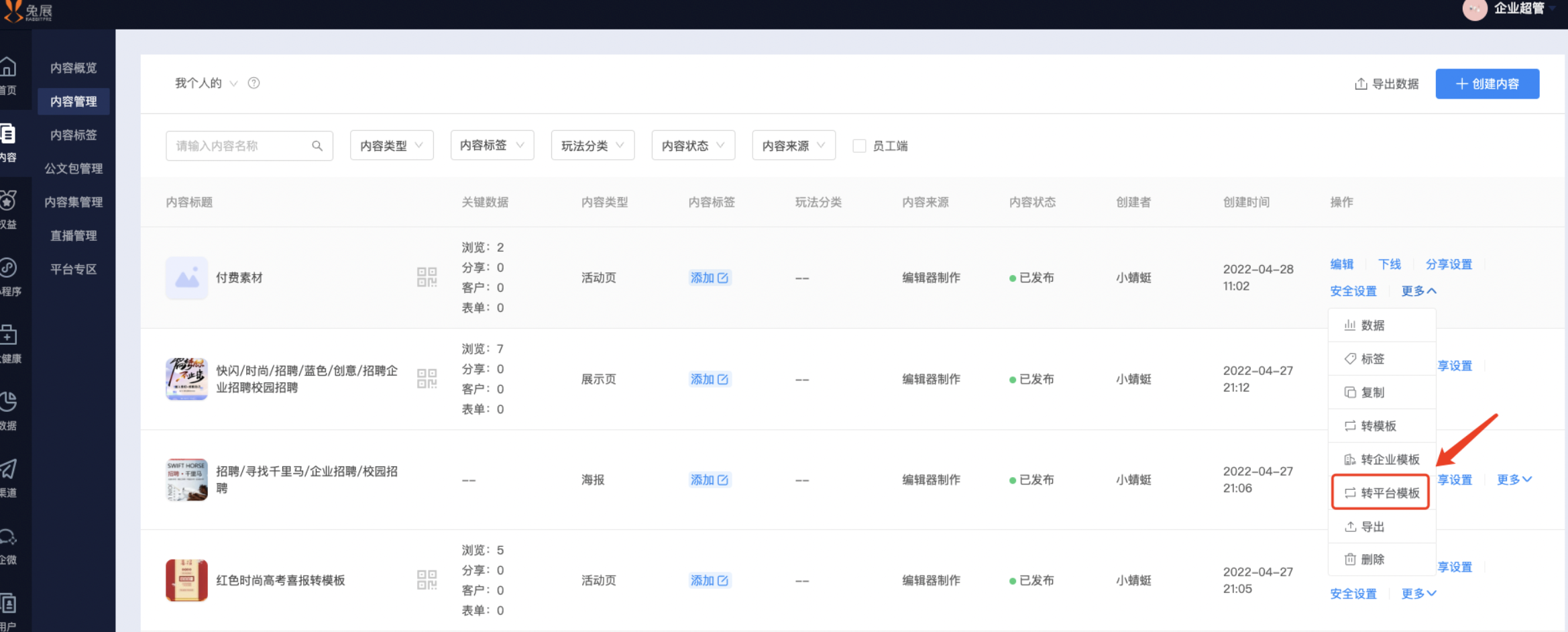This screenshot has width=1568, height=632.
Task: Click the search magnifier in name field
Action: pos(317,146)
